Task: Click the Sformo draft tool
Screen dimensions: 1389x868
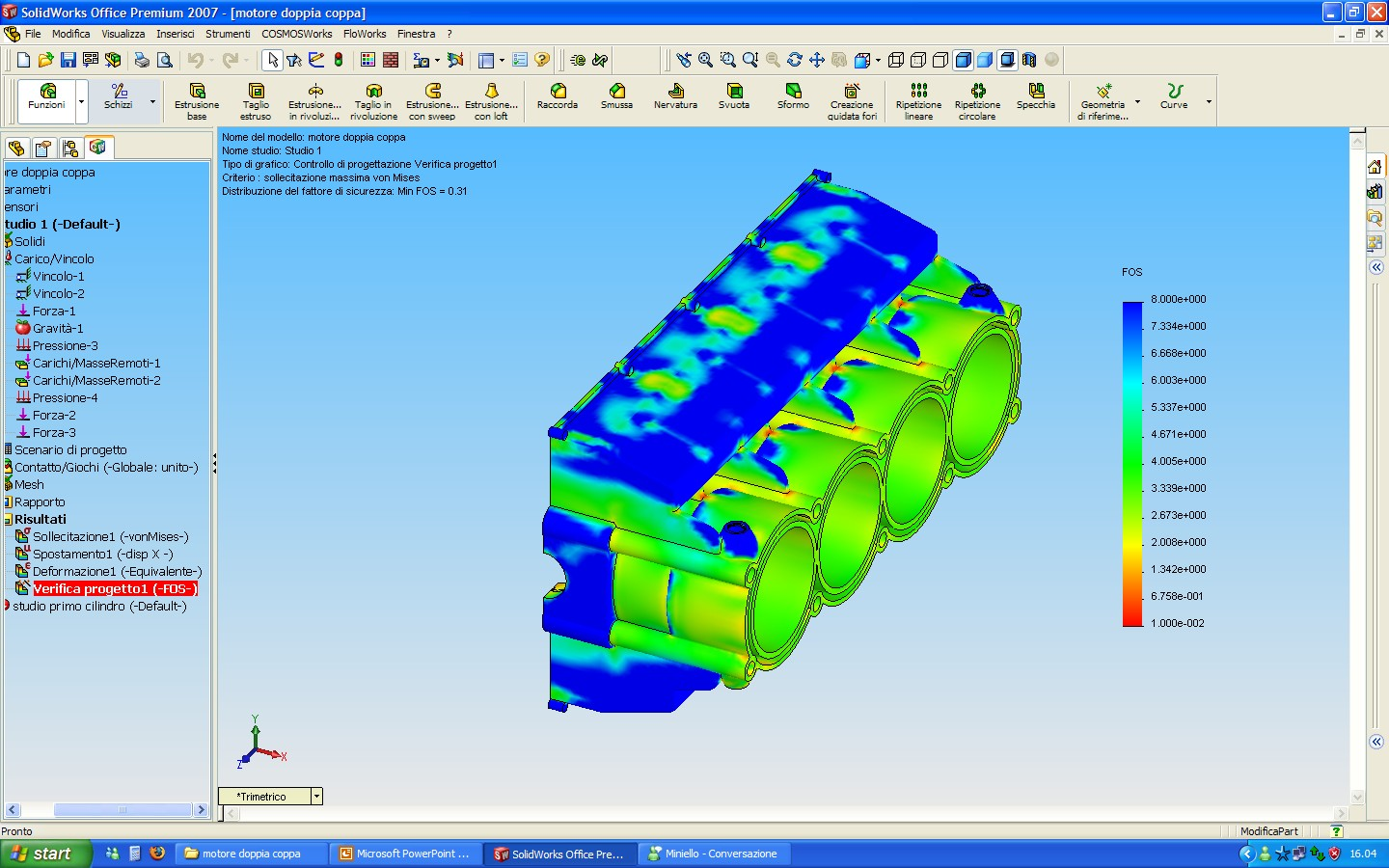Action: [793, 96]
